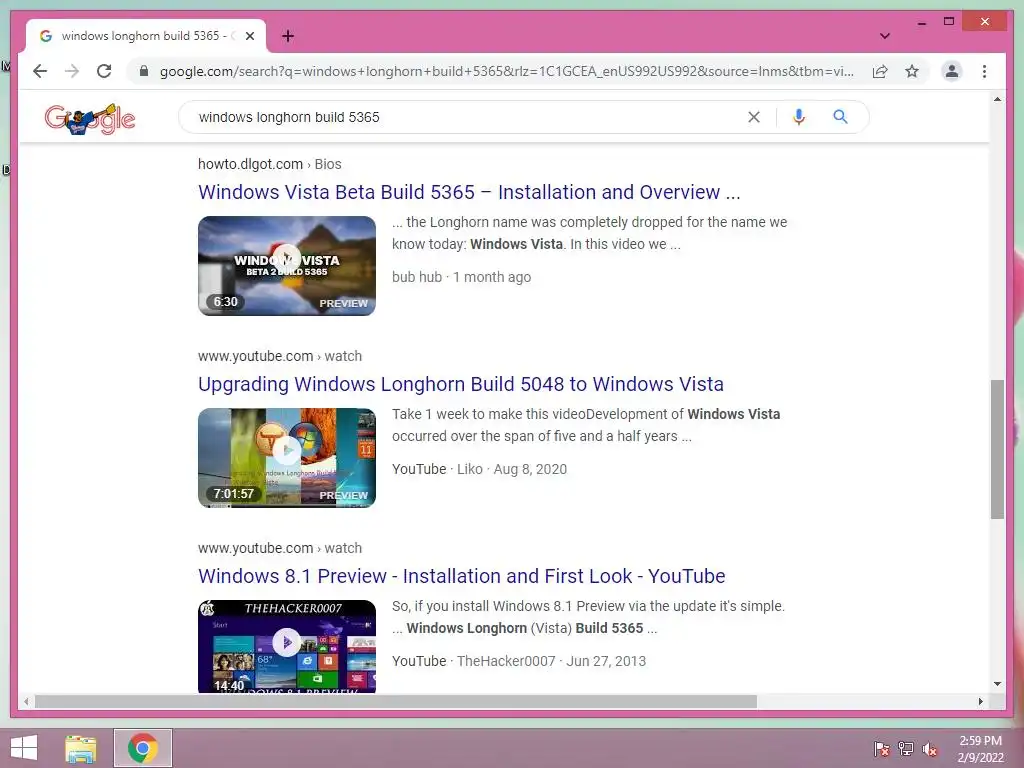Click the 'TheHacker0007 · Jun 27, 2013' text
This screenshot has width=1024, height=768.
[x=551, y=661]
